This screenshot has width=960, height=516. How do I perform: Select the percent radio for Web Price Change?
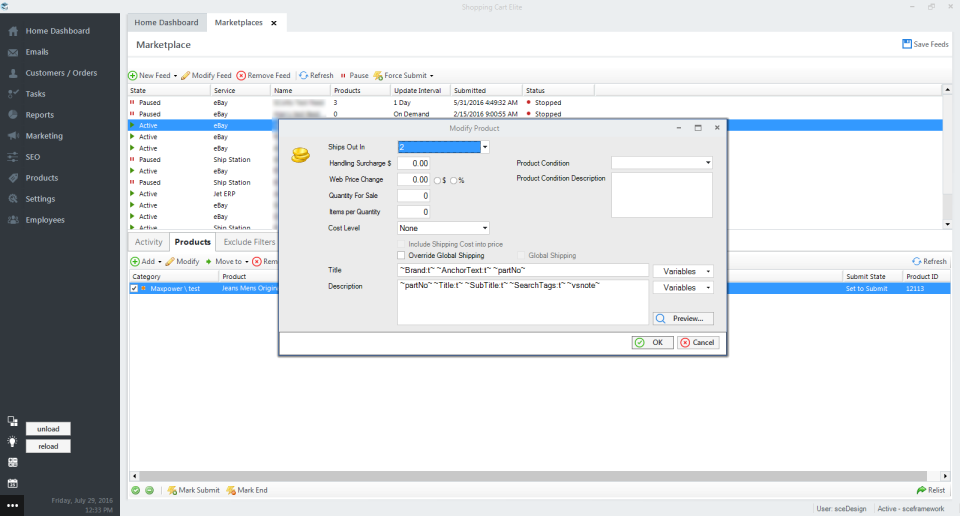click(454, 180)
